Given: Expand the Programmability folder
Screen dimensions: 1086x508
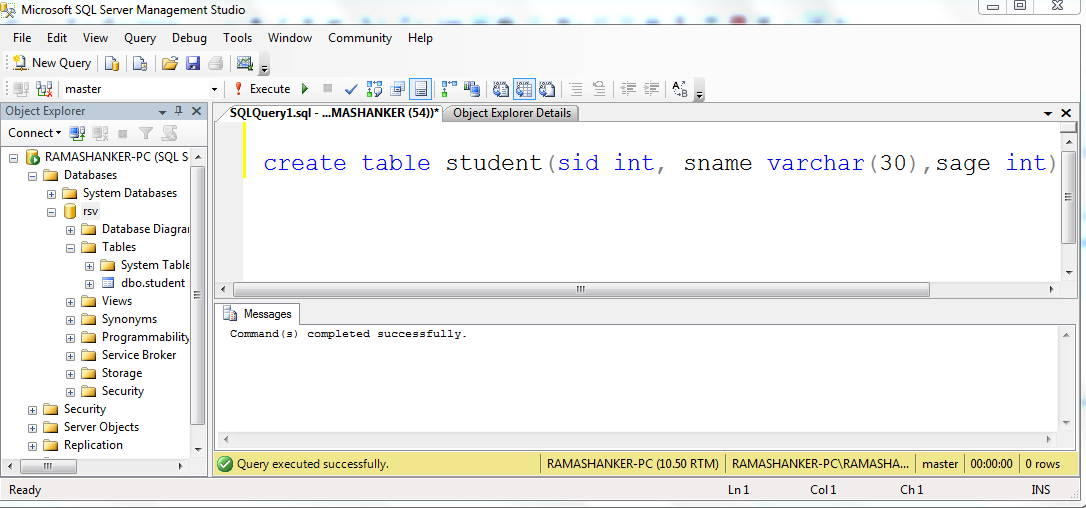Looking at the screenshot, I should pos(70,338).
